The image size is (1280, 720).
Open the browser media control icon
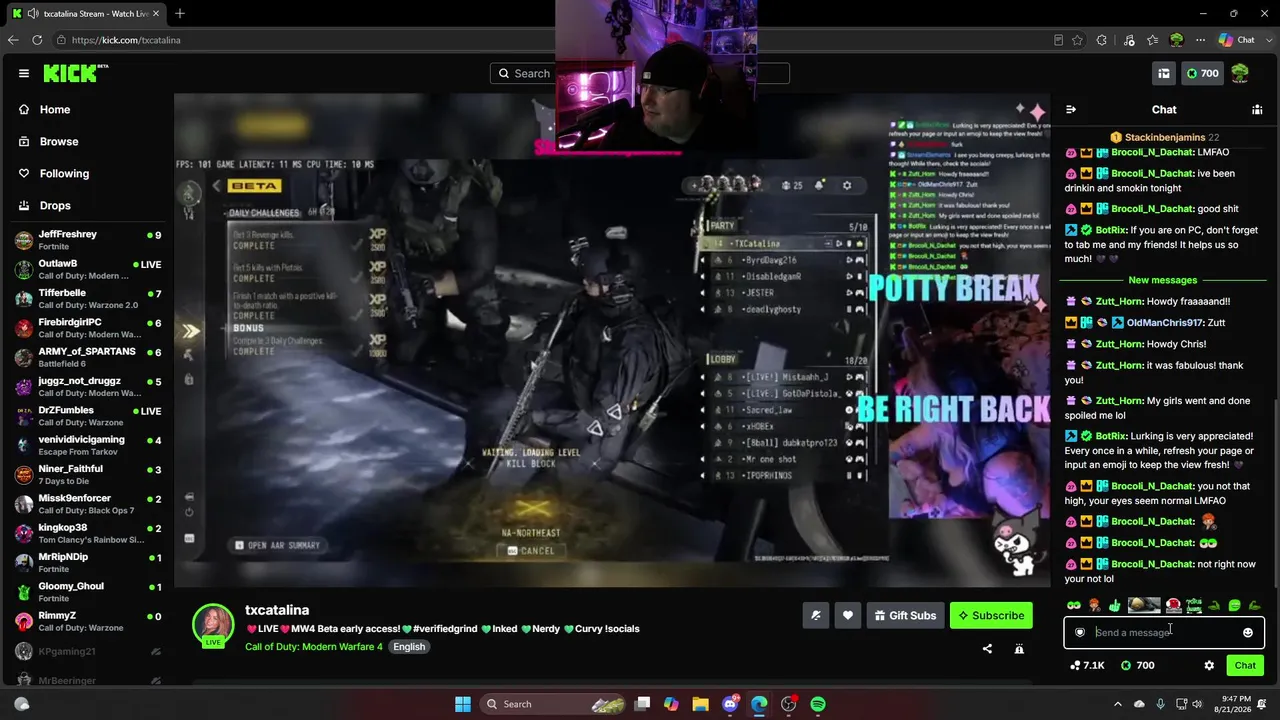[1129, 40]
